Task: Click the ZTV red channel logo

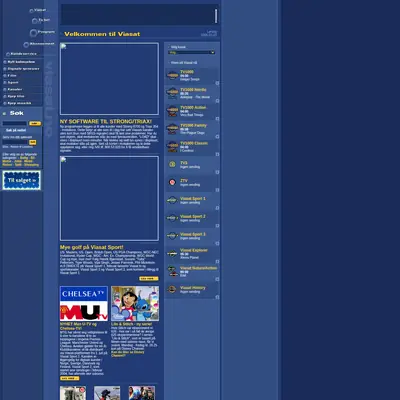Action: (x=172, y=182)
